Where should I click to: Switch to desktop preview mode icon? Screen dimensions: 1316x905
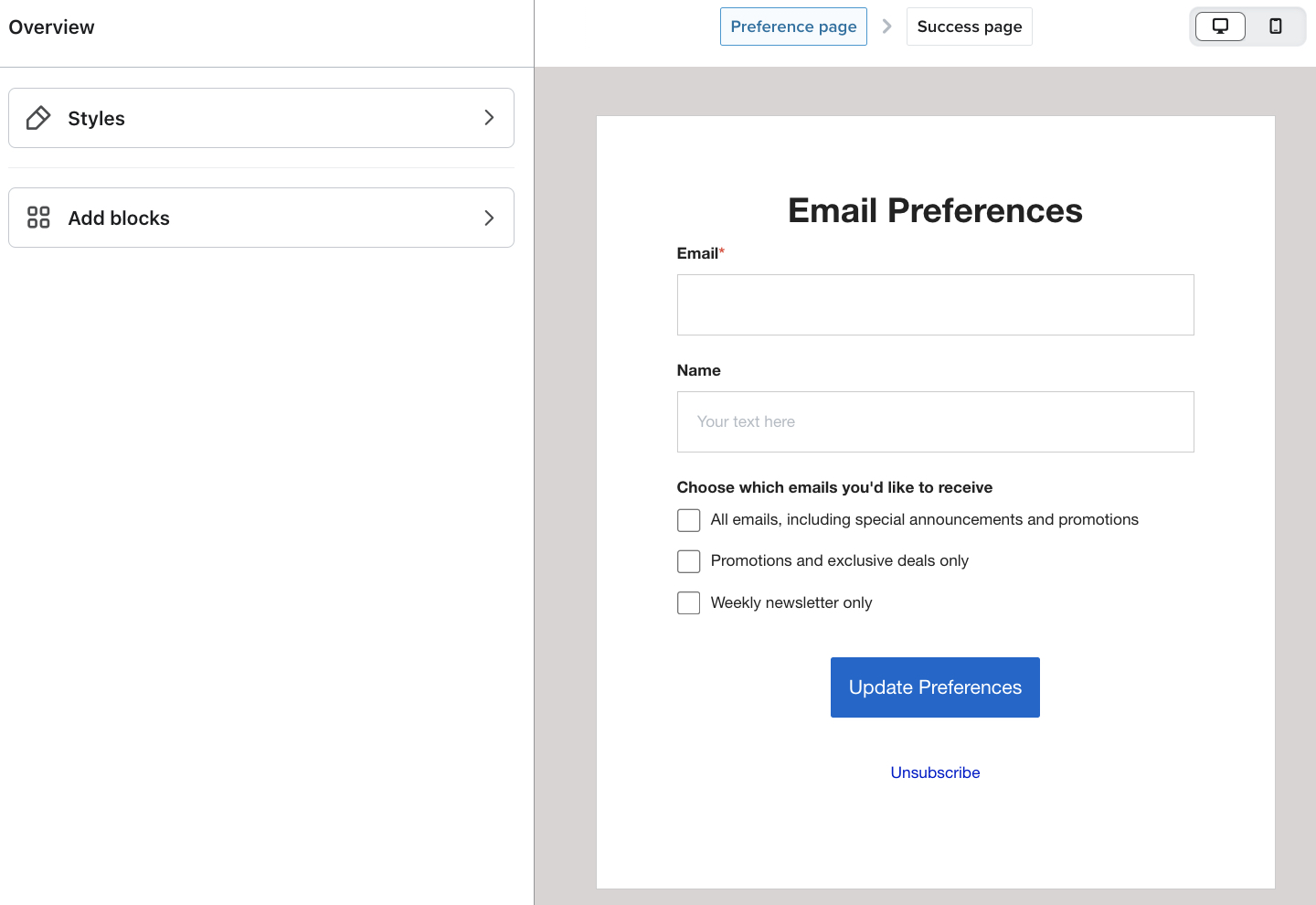(1219, 27)
